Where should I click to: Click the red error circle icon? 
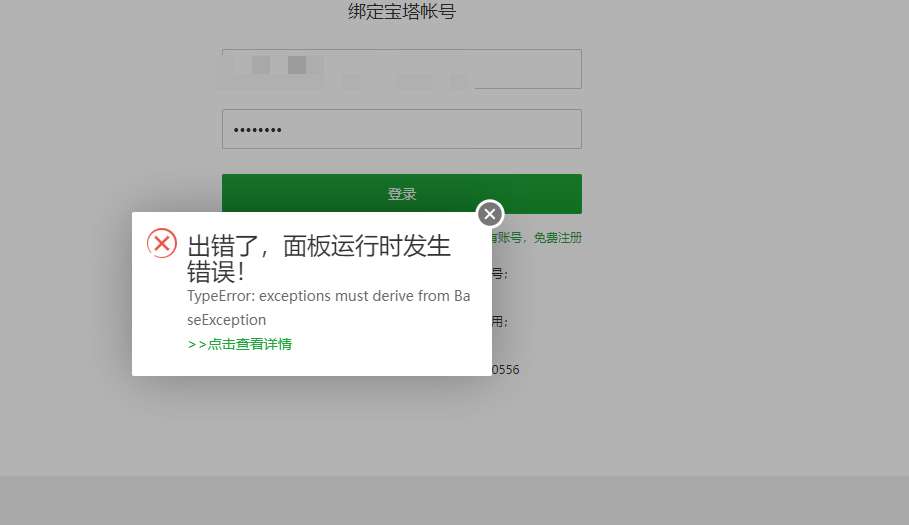point(162,243)
